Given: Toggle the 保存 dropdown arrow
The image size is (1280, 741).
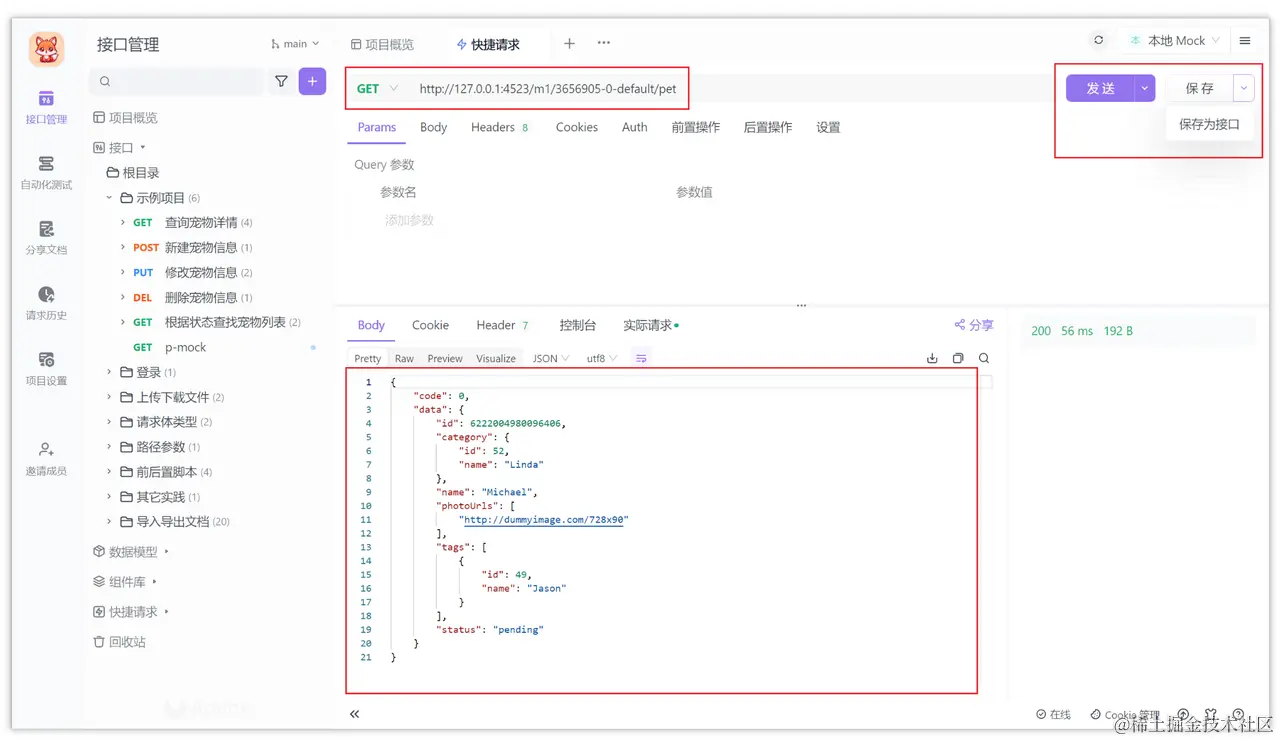Looking at the screenshot, I should point(1243,88).
